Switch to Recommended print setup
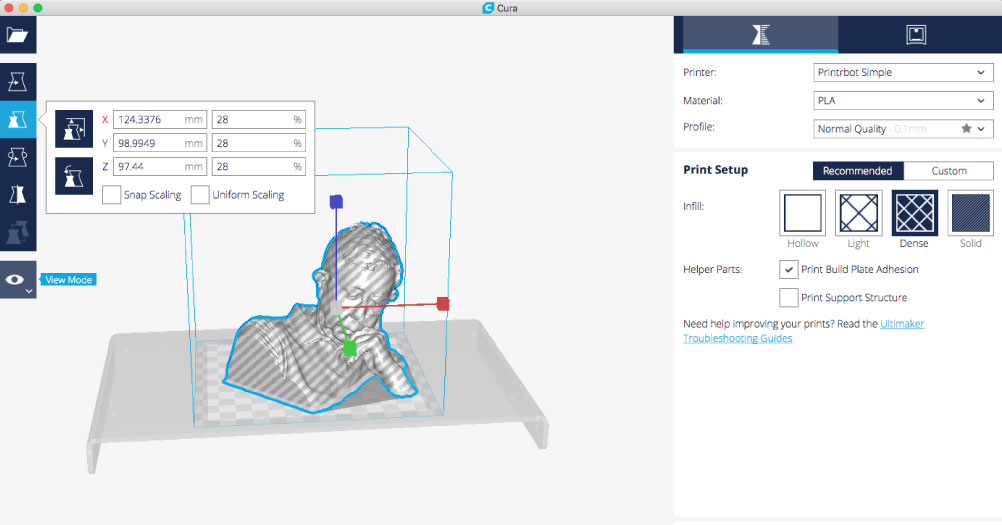 coord(858,171)
